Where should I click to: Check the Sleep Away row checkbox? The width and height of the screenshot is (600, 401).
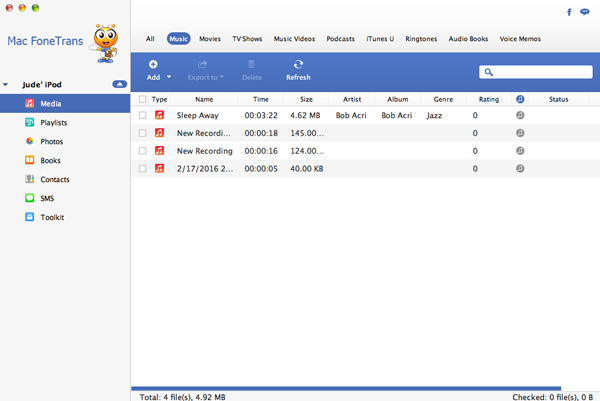[x=142, y=115]
